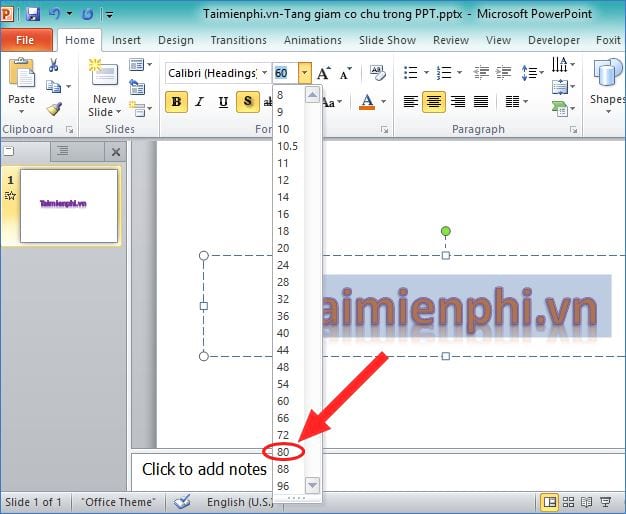Image resolution: width=626 pixels, height=514 pixels.
Task: Click the Undo icon
Action: pos(55,14)
